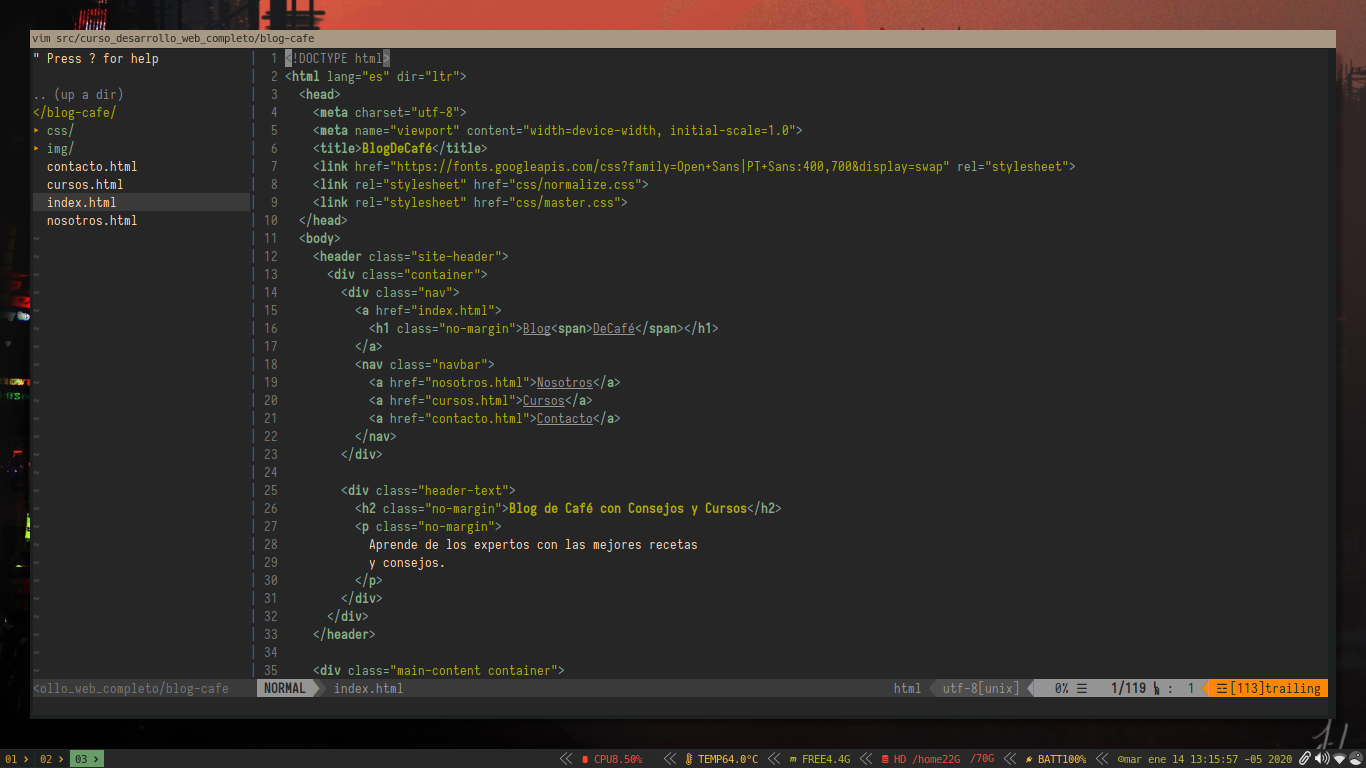Click the CPU8.50% text in bar
1366x768 pixels.
coord(618,759)
